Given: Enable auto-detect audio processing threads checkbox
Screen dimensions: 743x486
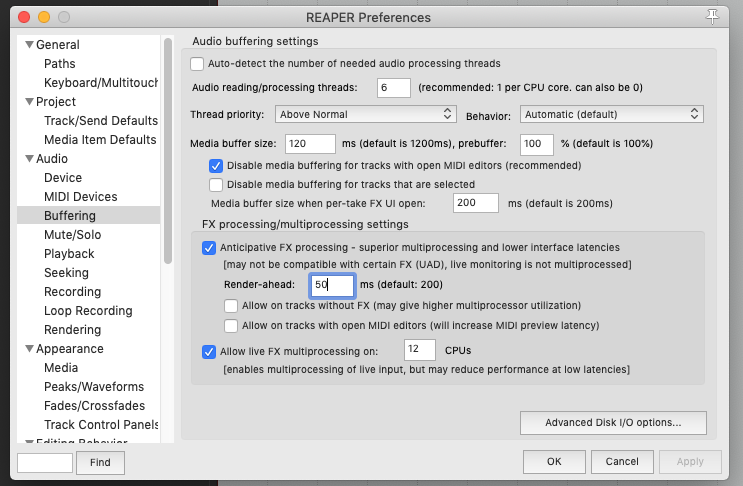Looking at the screenshot, I should 197,63.
